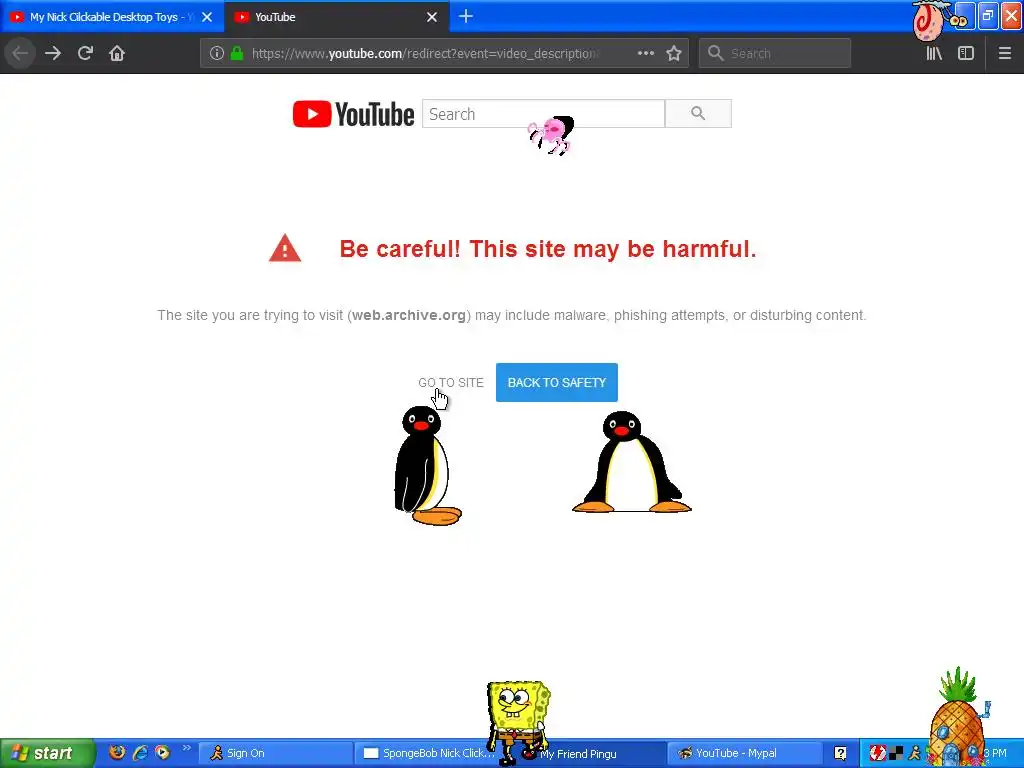
Task: Go to the browser home page
Action: click(117, 53)
